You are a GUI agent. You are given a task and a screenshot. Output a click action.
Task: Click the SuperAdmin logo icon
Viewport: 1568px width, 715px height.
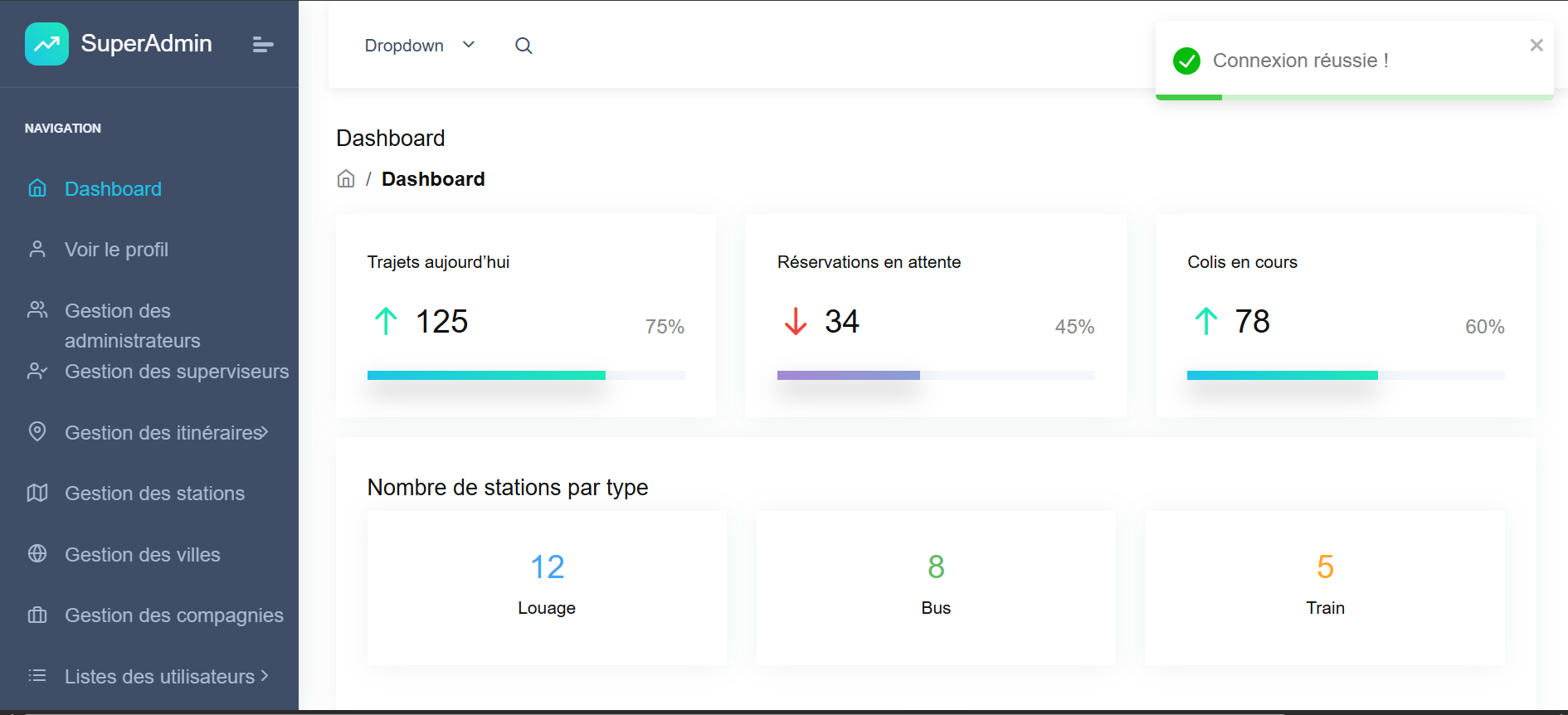click(46, 44)
